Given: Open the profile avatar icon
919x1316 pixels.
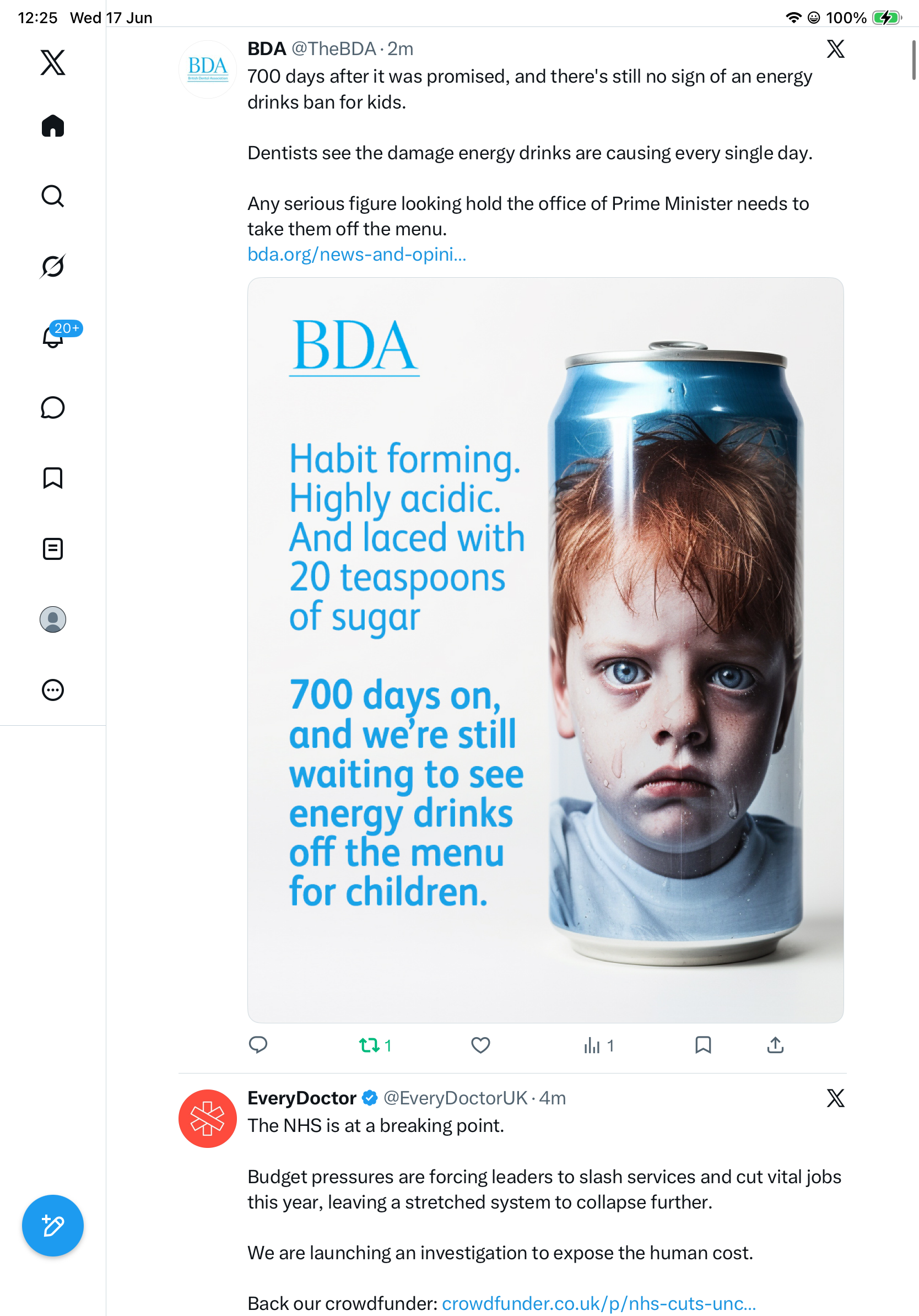Looking at the screenshot, I should coord(53,619).
